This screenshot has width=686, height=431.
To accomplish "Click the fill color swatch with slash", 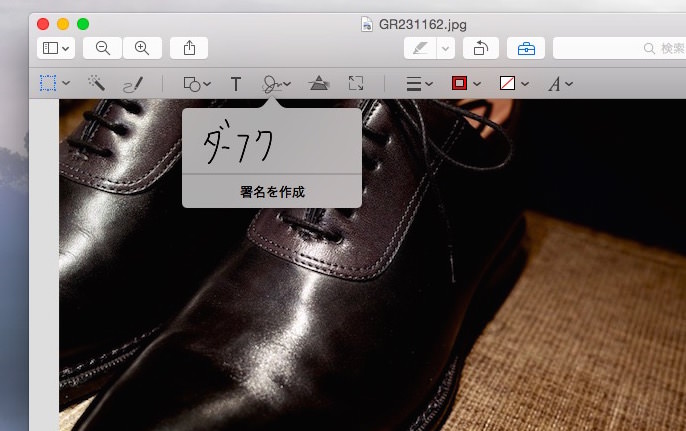I will tap(507, 83).
